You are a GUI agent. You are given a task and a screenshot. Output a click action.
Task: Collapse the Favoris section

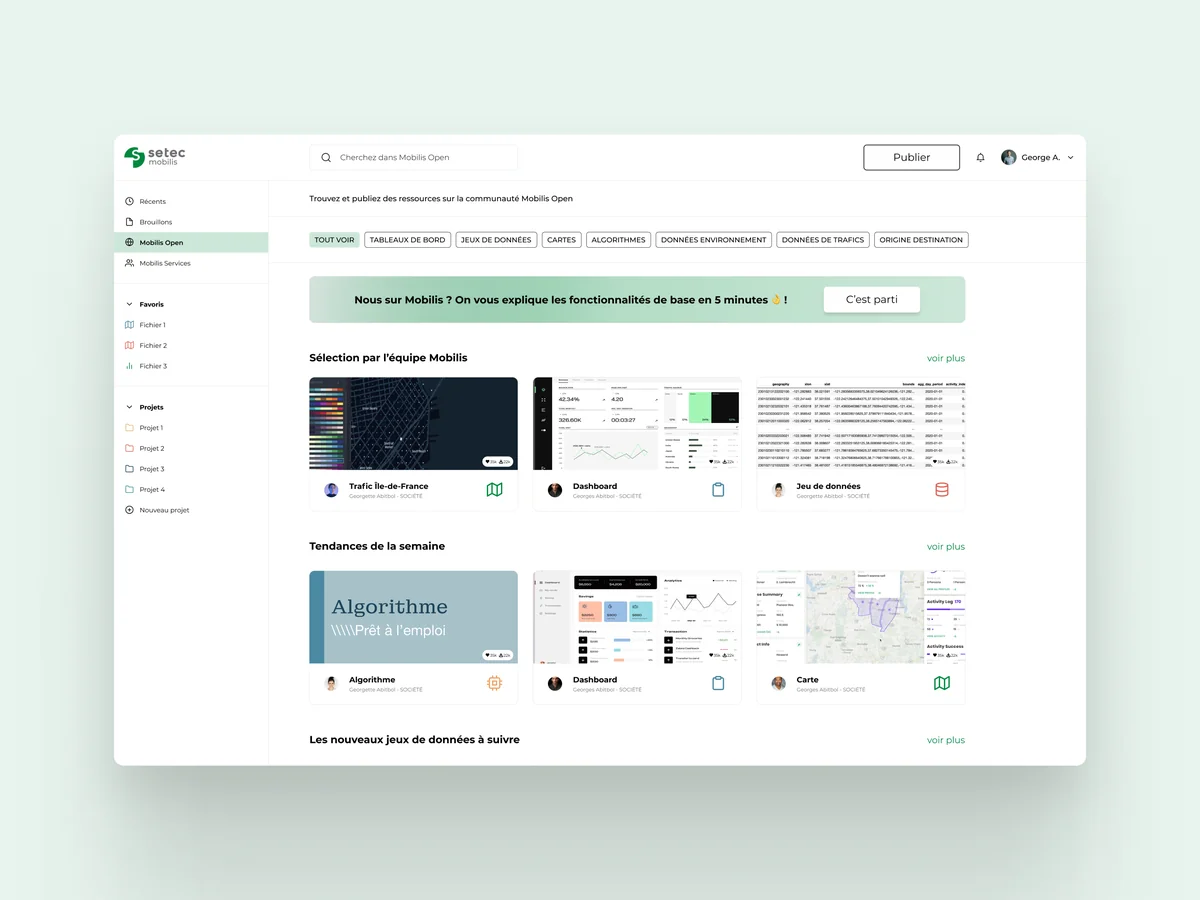[x=129, y=304]
